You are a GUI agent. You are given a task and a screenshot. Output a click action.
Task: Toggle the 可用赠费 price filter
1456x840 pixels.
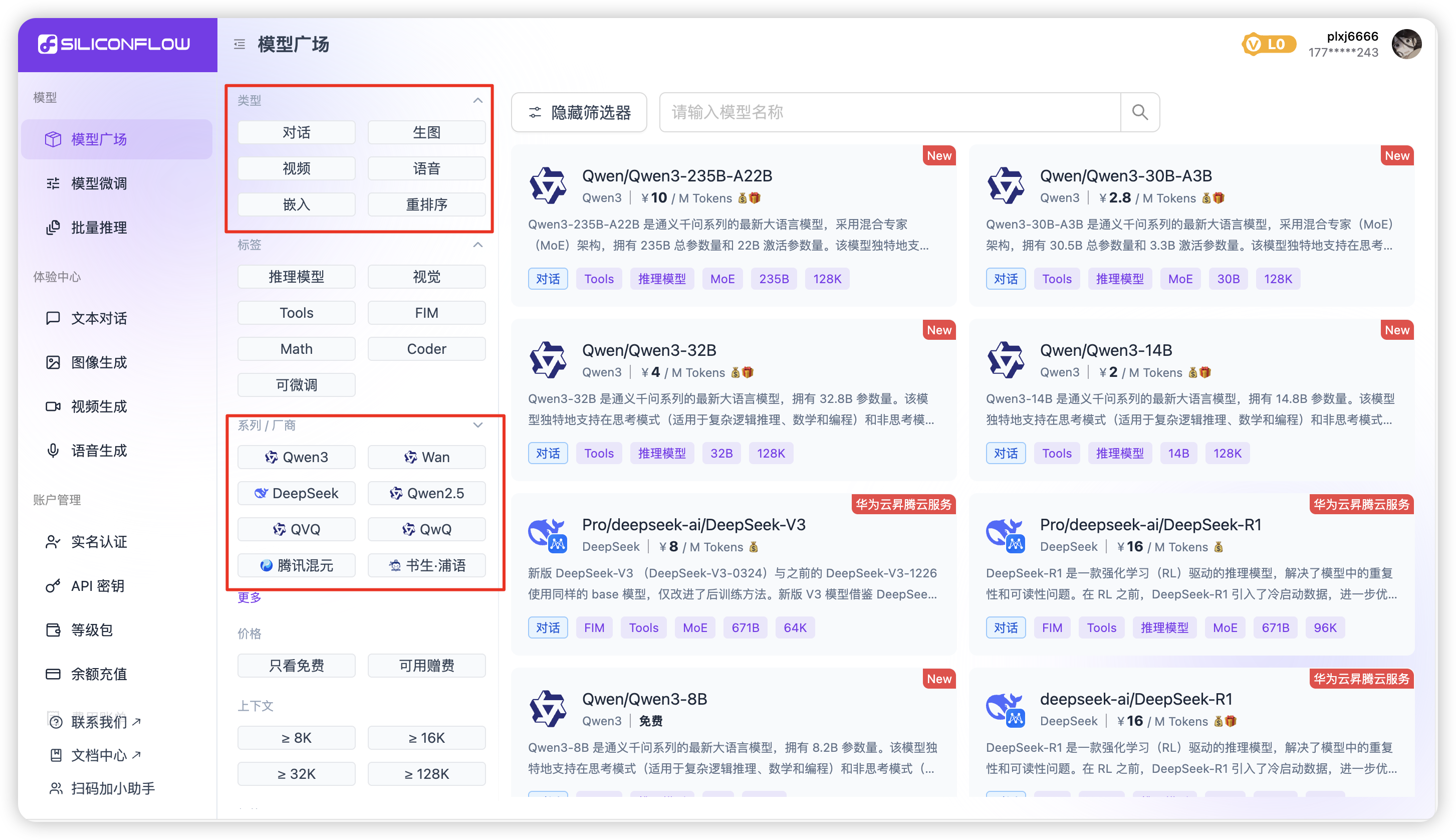pyautogui.click(x=427, y=666)
